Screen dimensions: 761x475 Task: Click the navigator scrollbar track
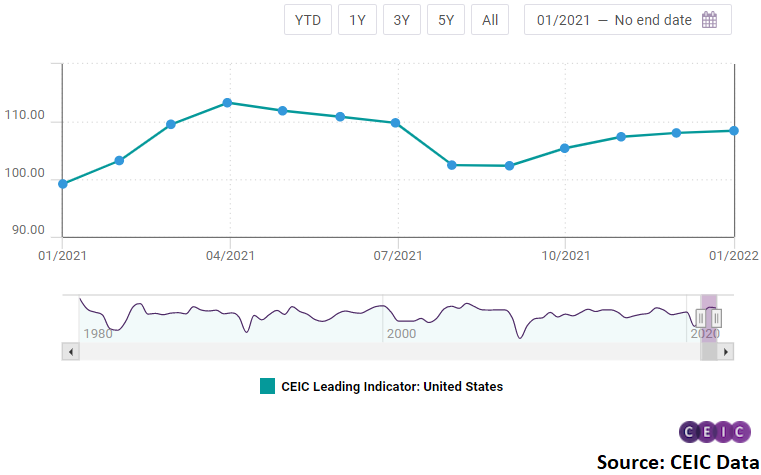coord(380,352)
